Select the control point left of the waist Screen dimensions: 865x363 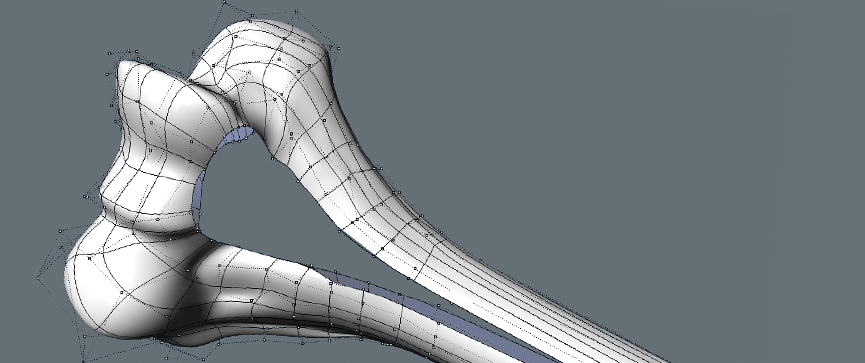pyautogui.click(x=86, y=196)
